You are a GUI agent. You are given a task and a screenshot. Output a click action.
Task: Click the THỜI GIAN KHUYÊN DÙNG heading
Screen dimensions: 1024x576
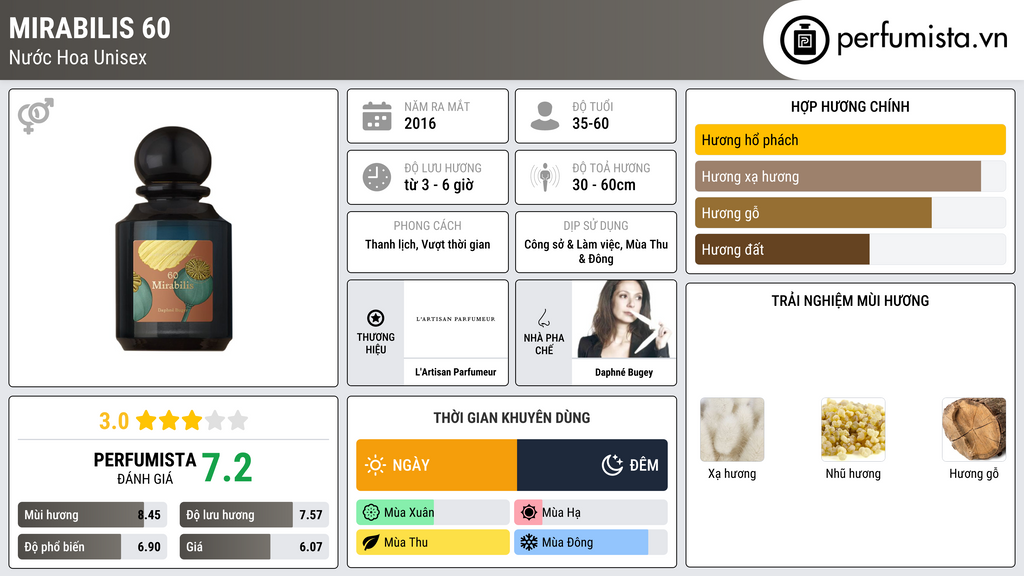coord(512,418)
